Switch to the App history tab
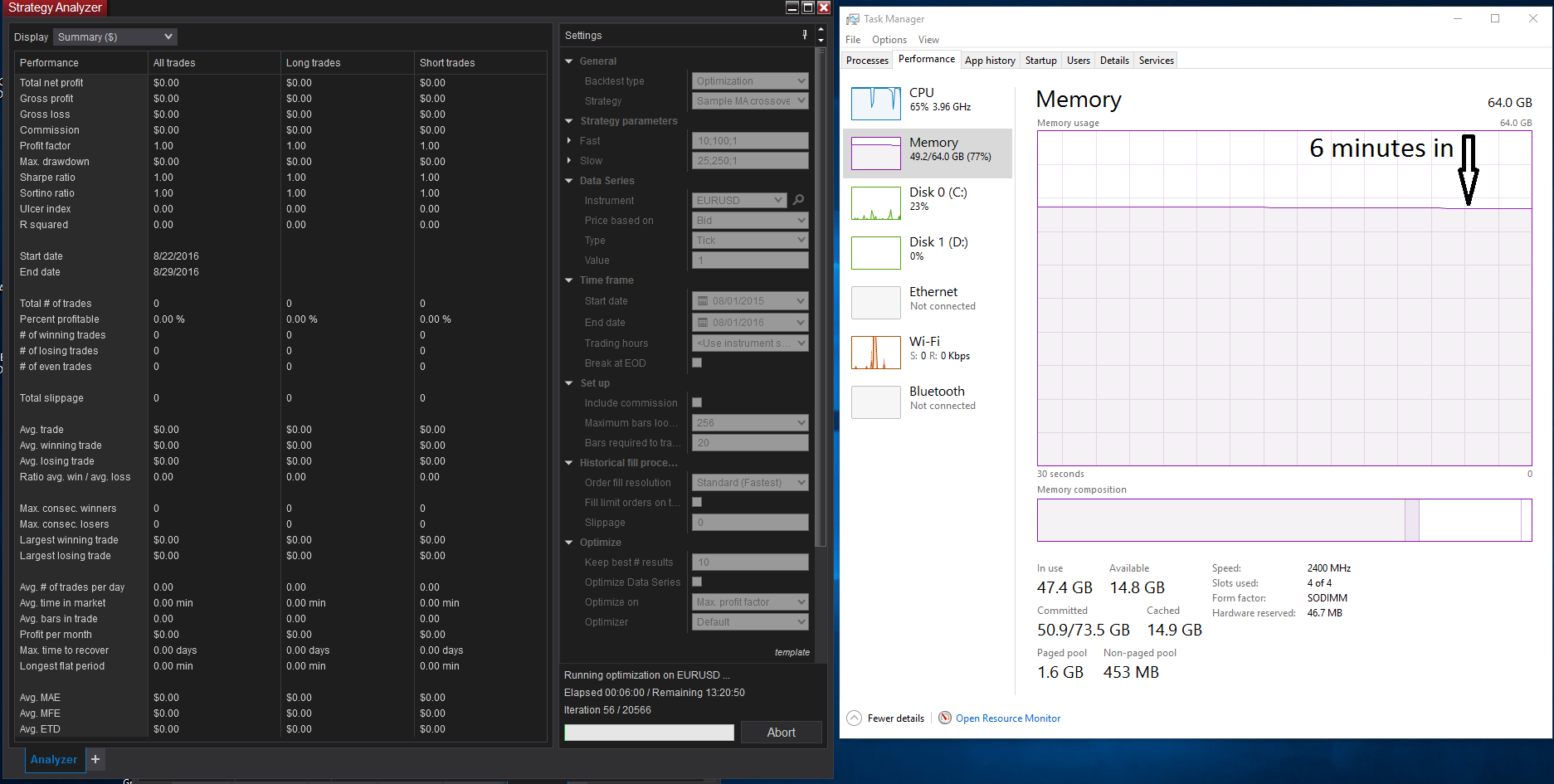Screen dimensions: 1554x784 [989, 61]
